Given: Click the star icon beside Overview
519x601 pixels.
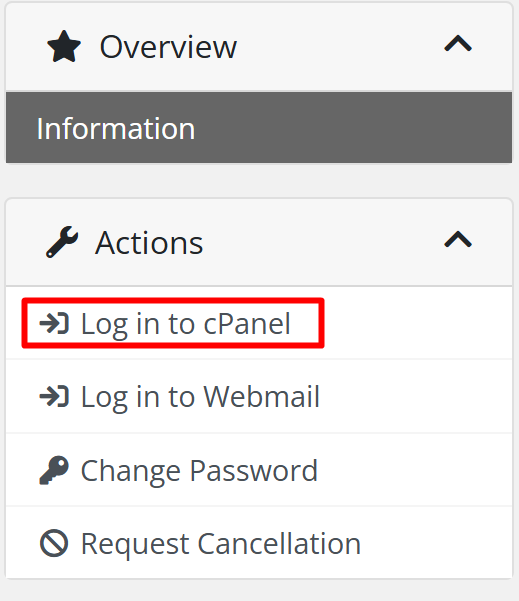Looking at the screenshot, I should pos(64,46).
